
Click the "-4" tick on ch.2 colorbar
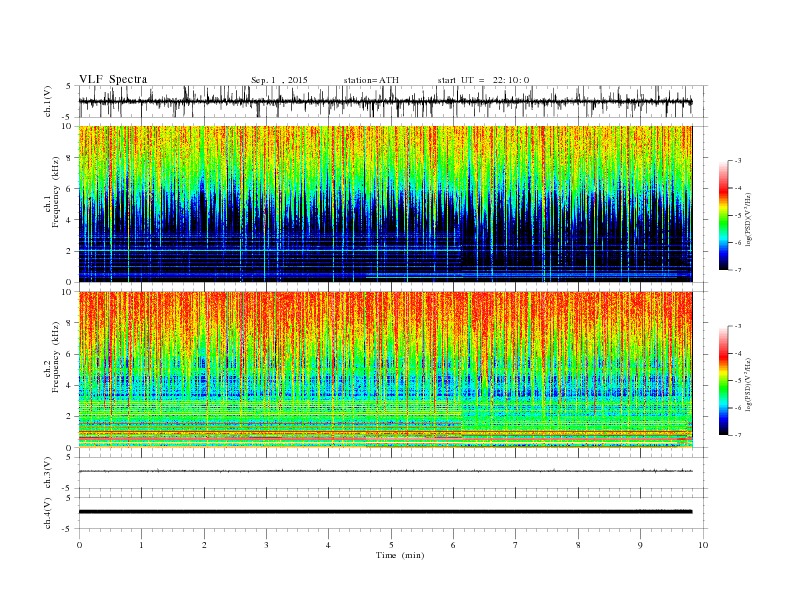pos(738,353)
